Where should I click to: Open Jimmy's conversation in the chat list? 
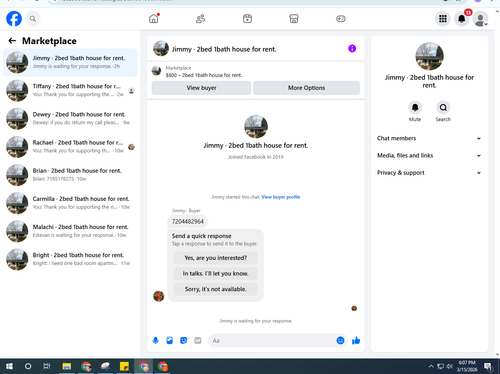[x=70, y=62]
